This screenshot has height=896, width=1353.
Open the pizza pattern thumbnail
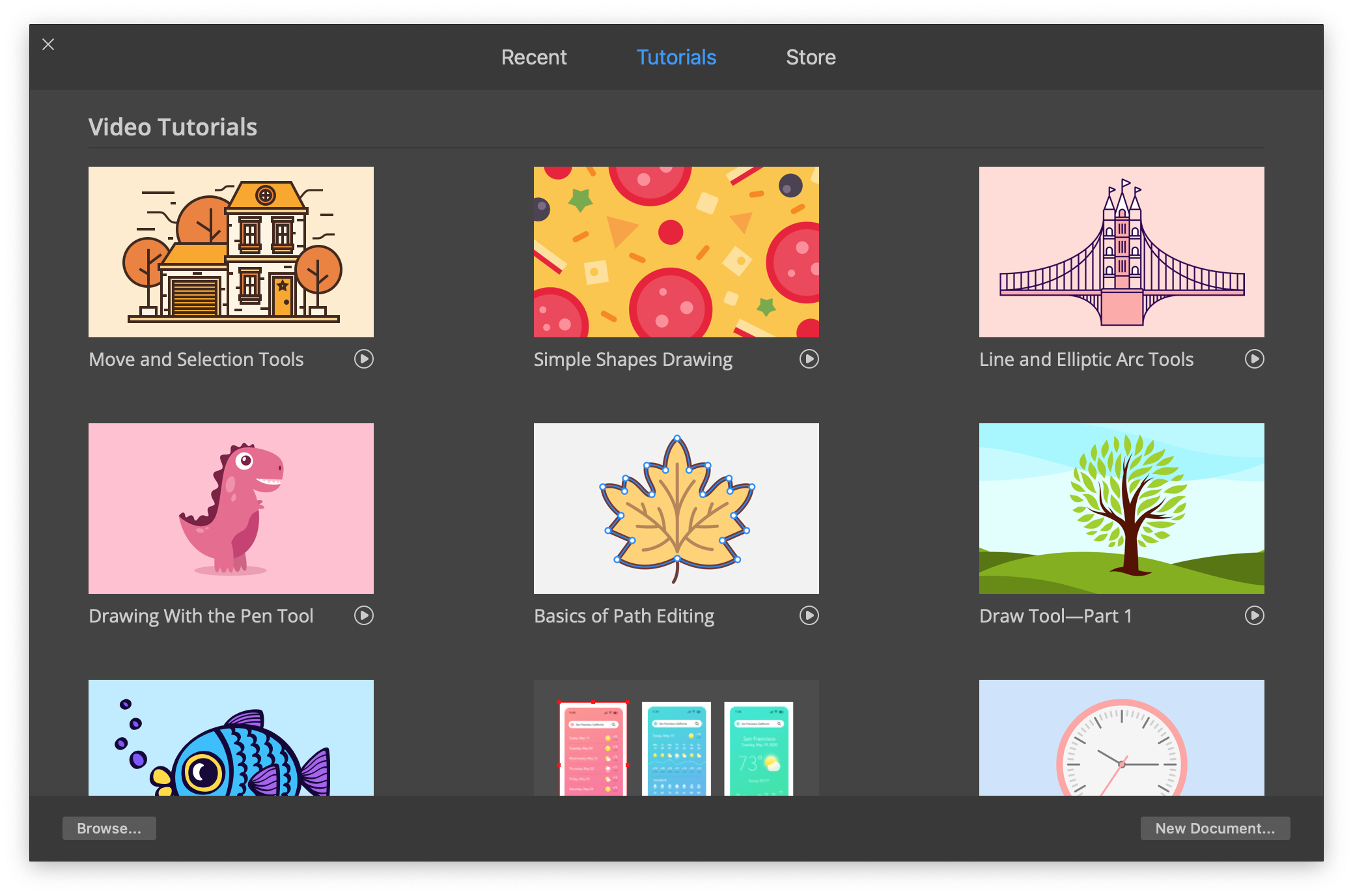pos(676,252)
